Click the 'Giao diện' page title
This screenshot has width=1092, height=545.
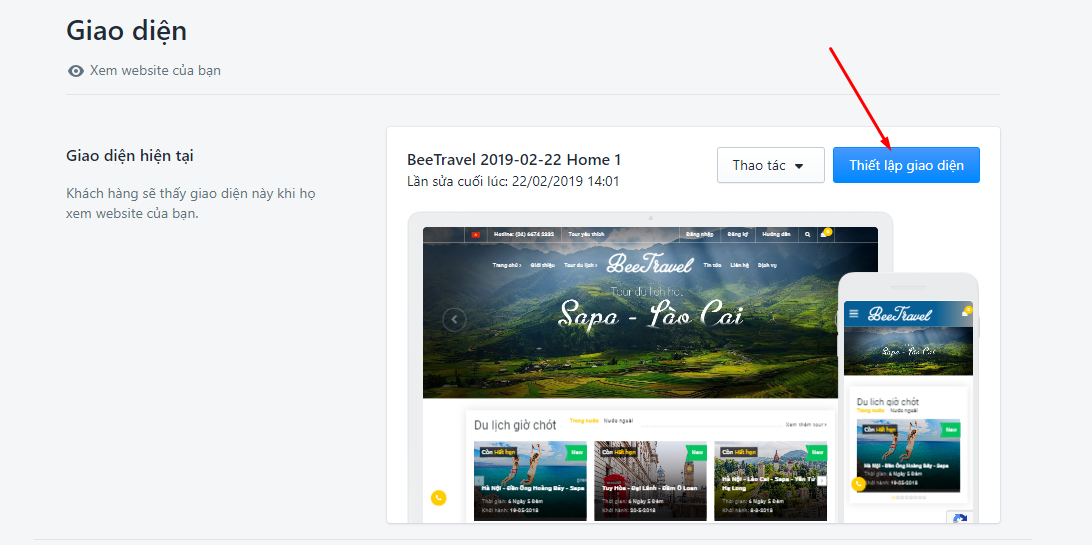pyautogui.click(x=126, y=31)
